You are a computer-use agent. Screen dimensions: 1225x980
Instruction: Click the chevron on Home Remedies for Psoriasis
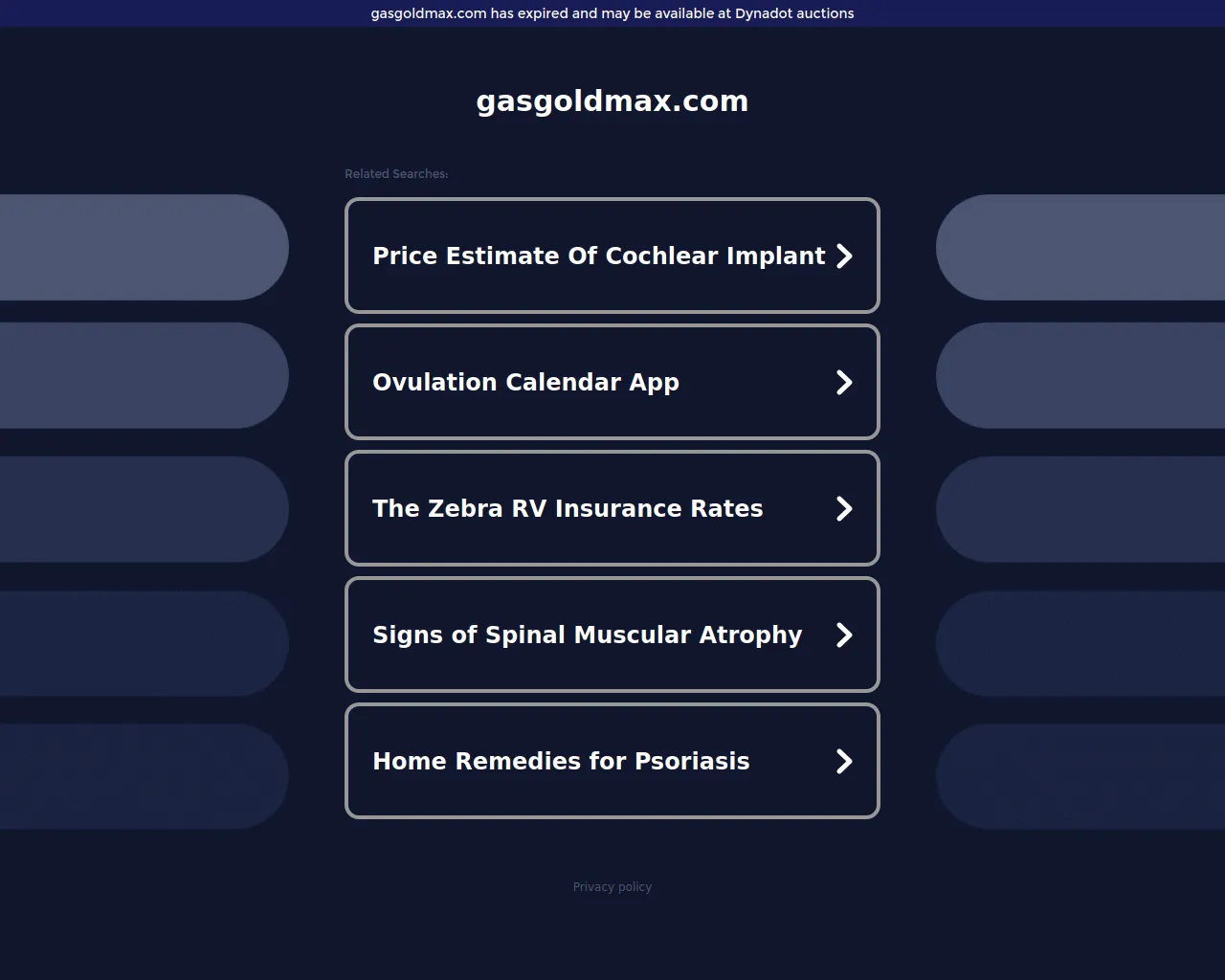[844, 761]
